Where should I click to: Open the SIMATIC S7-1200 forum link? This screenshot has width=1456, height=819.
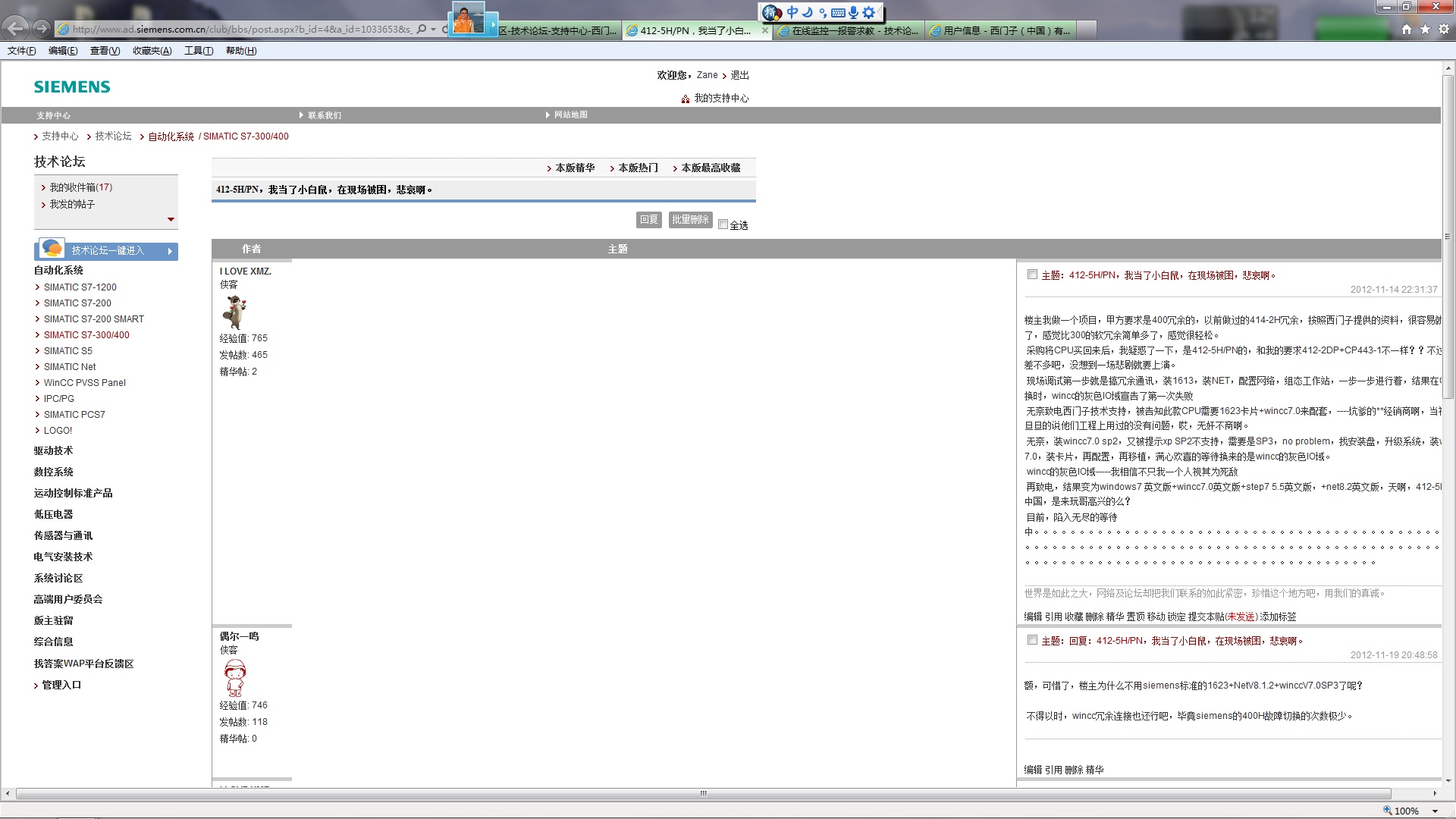80,287
